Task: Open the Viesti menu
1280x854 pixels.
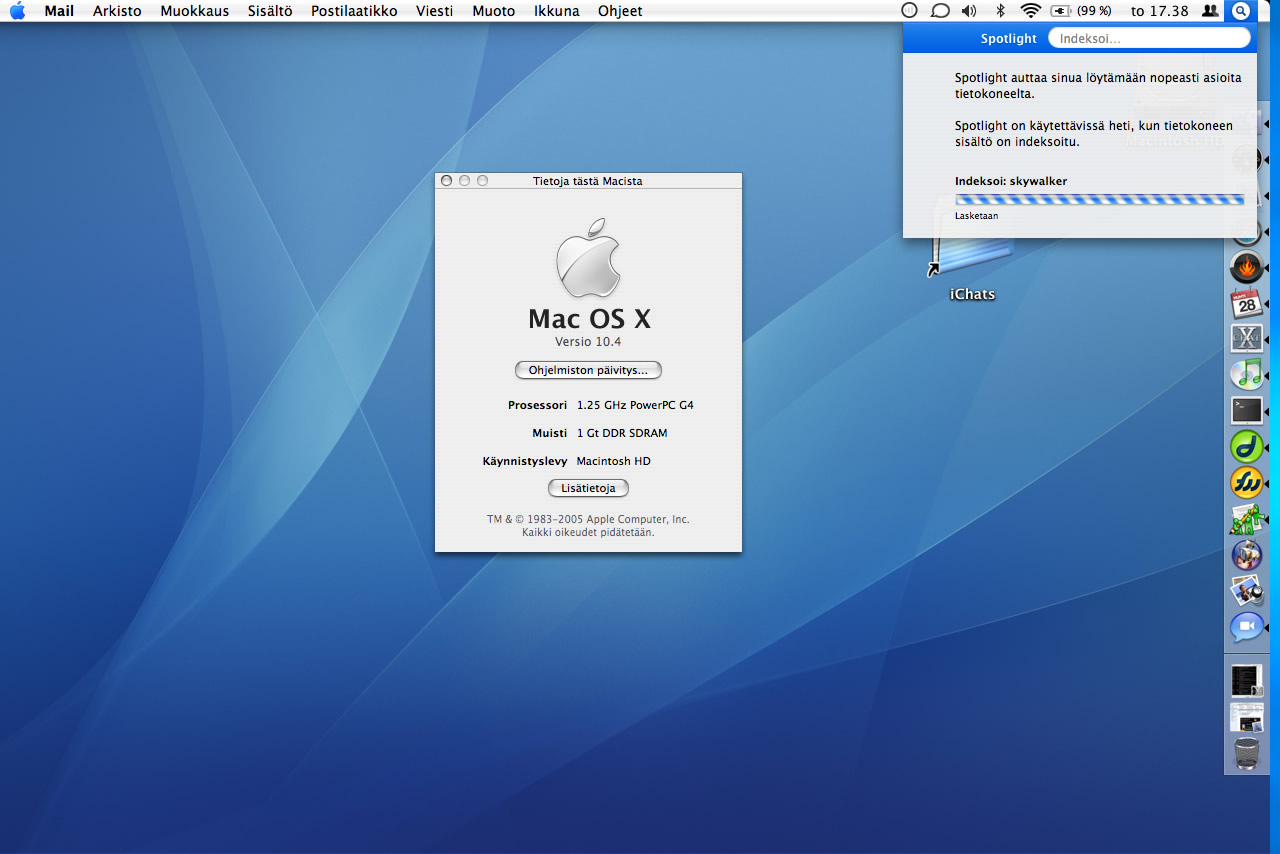Action: (434, 11)
